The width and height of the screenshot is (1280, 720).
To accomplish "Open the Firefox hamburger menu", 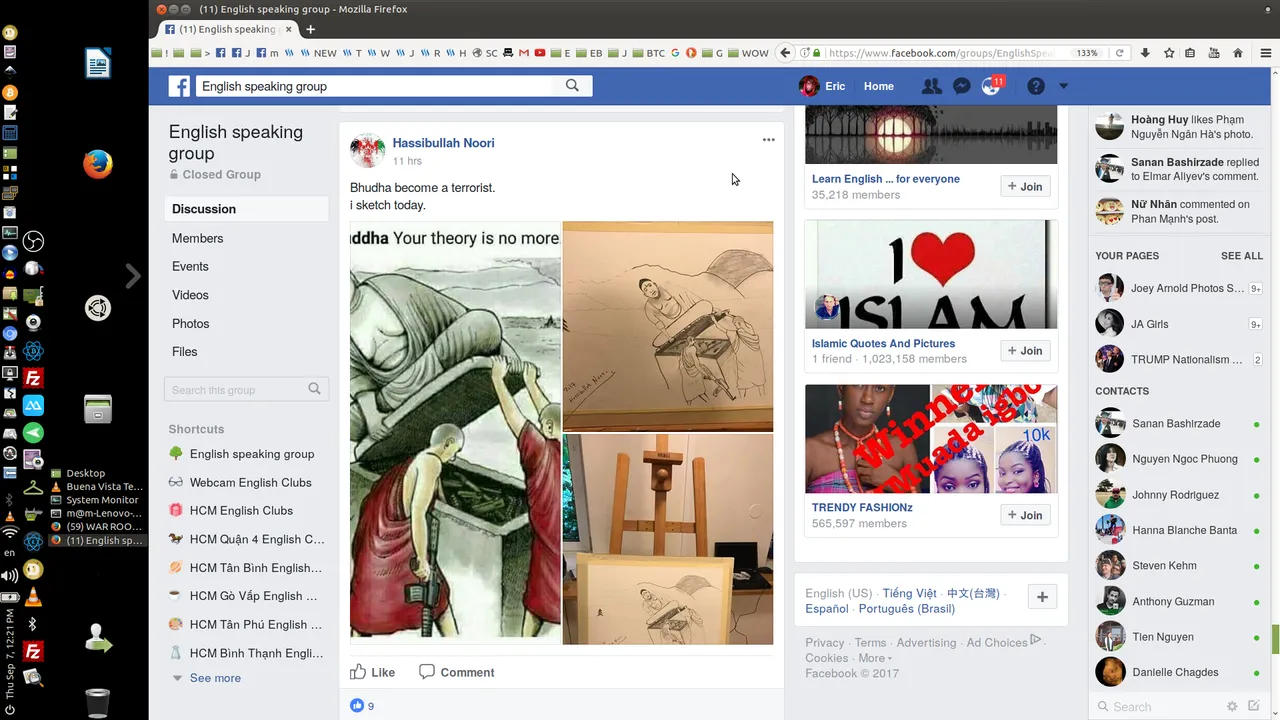I will pos(1266,53).
